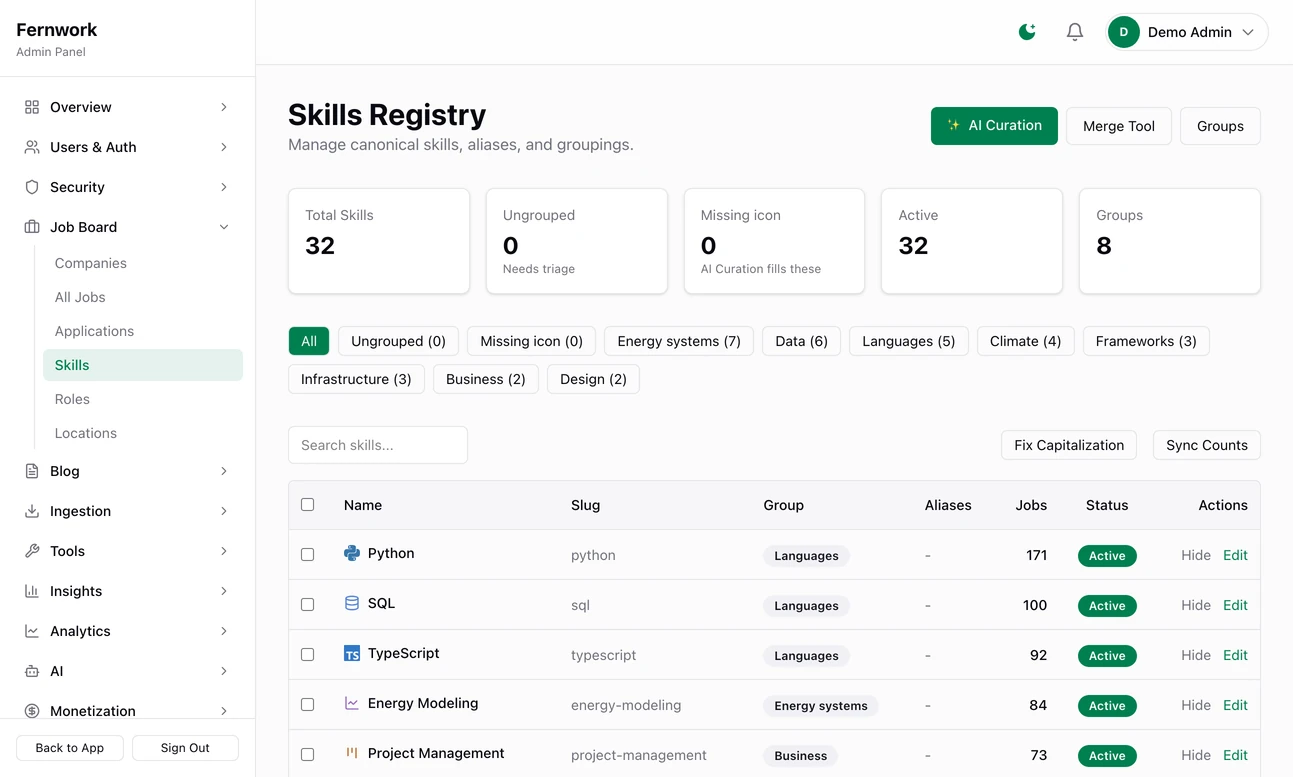Click AI robot icon in sidebar
The width and height of the screenshot is (1293, 777).
click(x=32, y=671)
